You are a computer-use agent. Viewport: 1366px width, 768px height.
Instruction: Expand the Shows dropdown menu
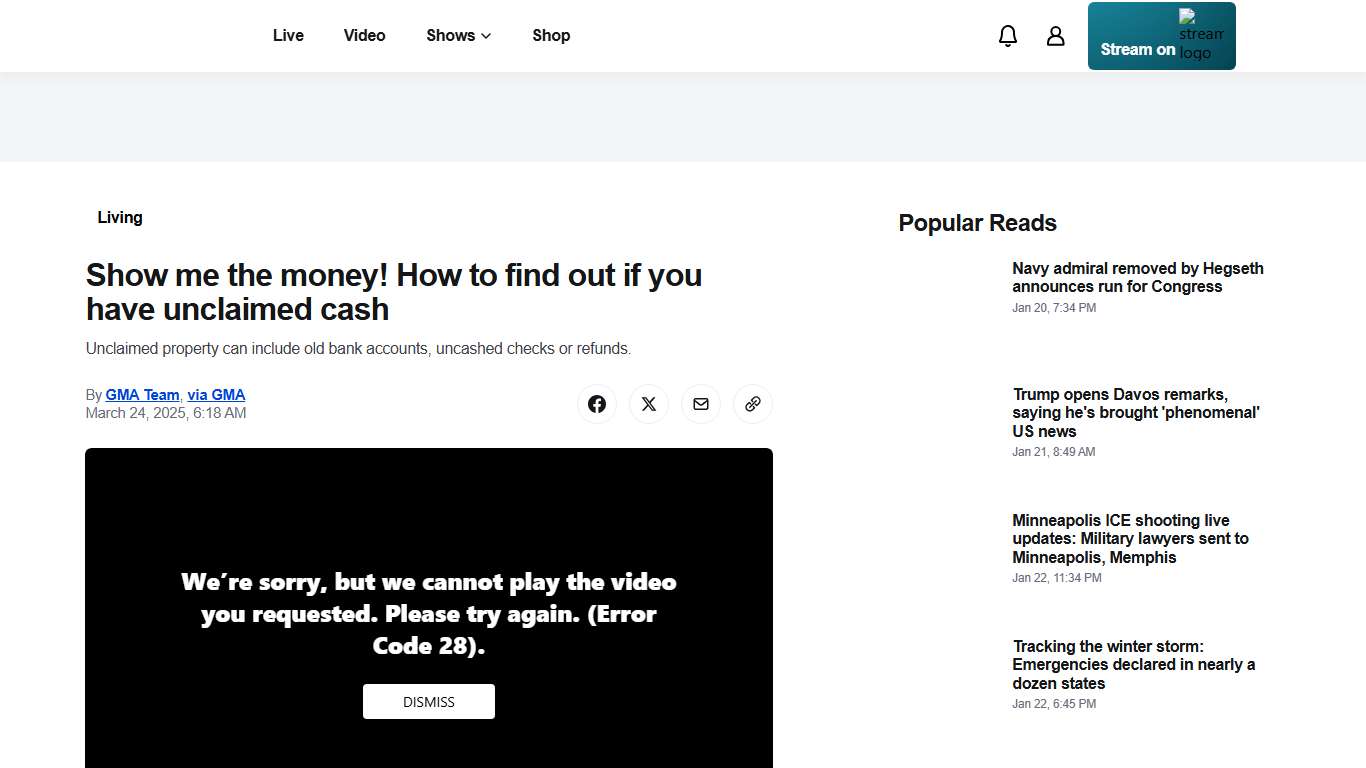[458, 35]
